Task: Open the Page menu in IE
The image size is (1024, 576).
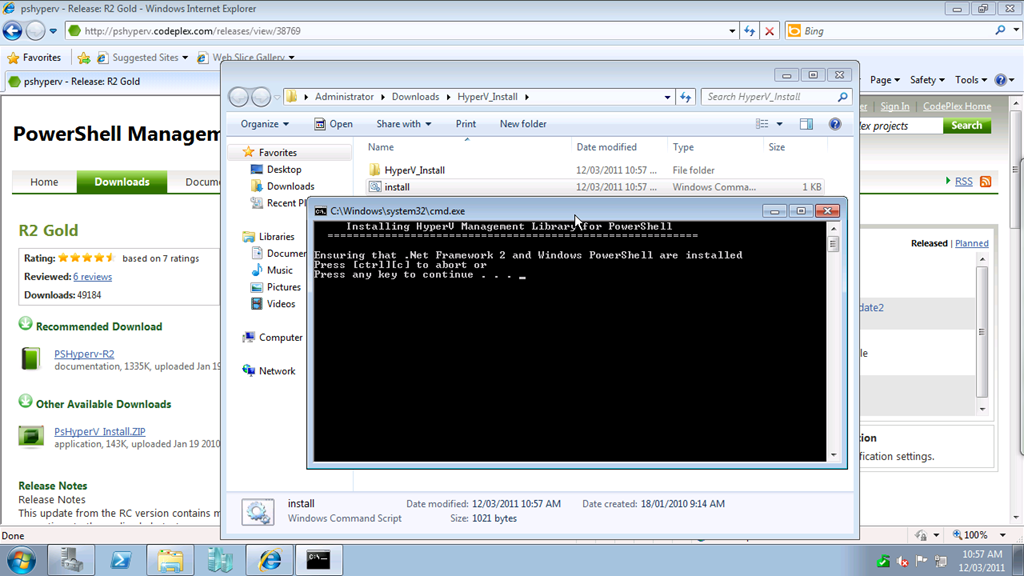Action: pyautogui.click(x=884, y=80)
